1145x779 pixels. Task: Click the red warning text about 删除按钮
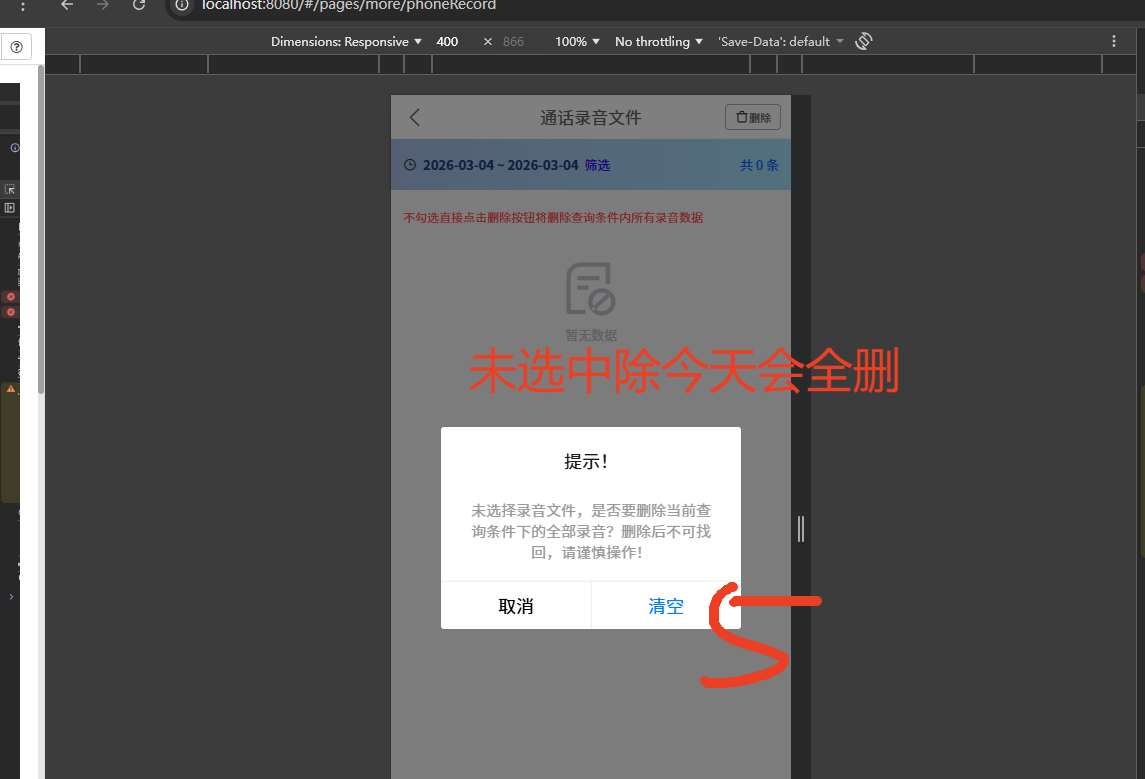[554, 218]
